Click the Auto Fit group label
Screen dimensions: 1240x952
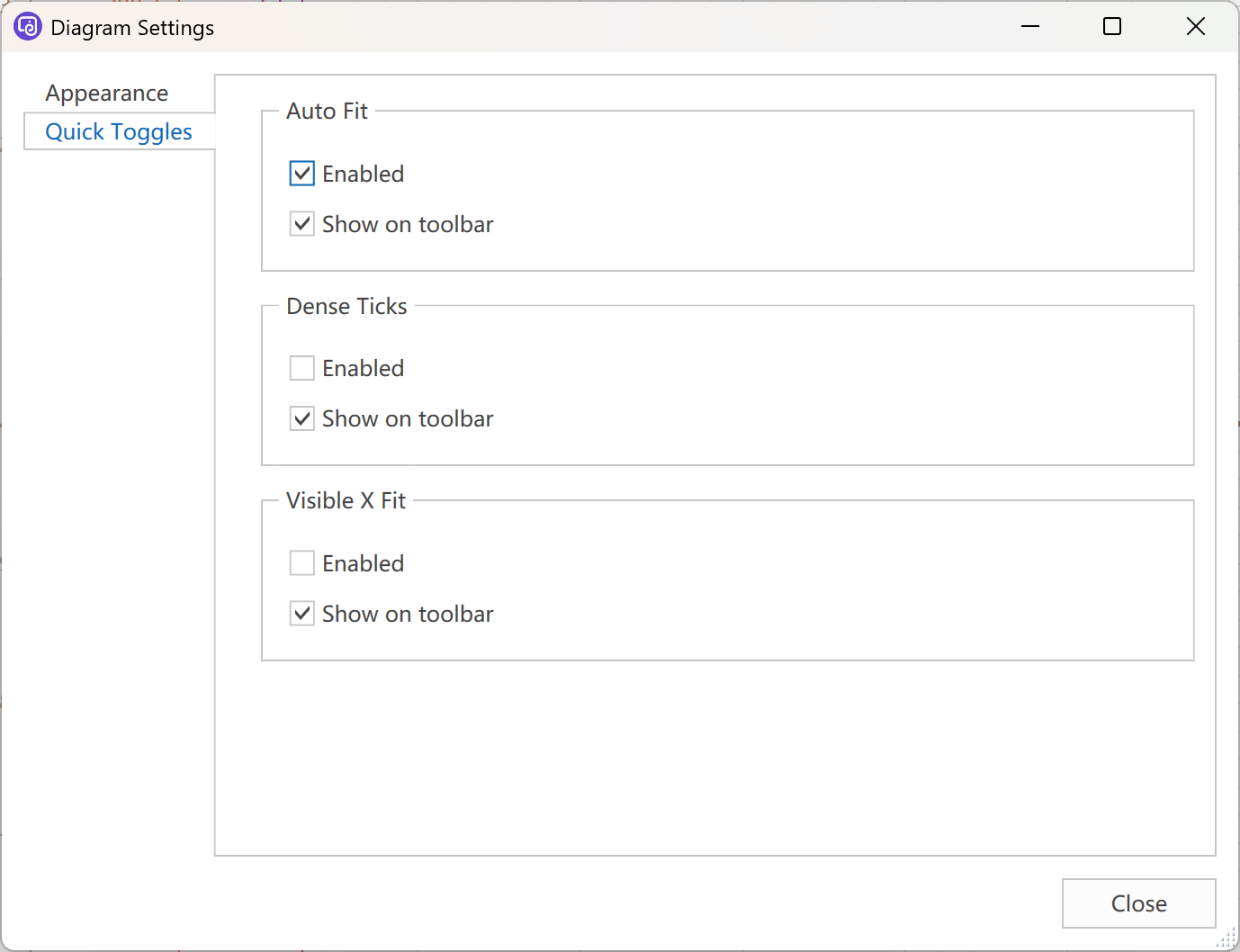(328, 111)
